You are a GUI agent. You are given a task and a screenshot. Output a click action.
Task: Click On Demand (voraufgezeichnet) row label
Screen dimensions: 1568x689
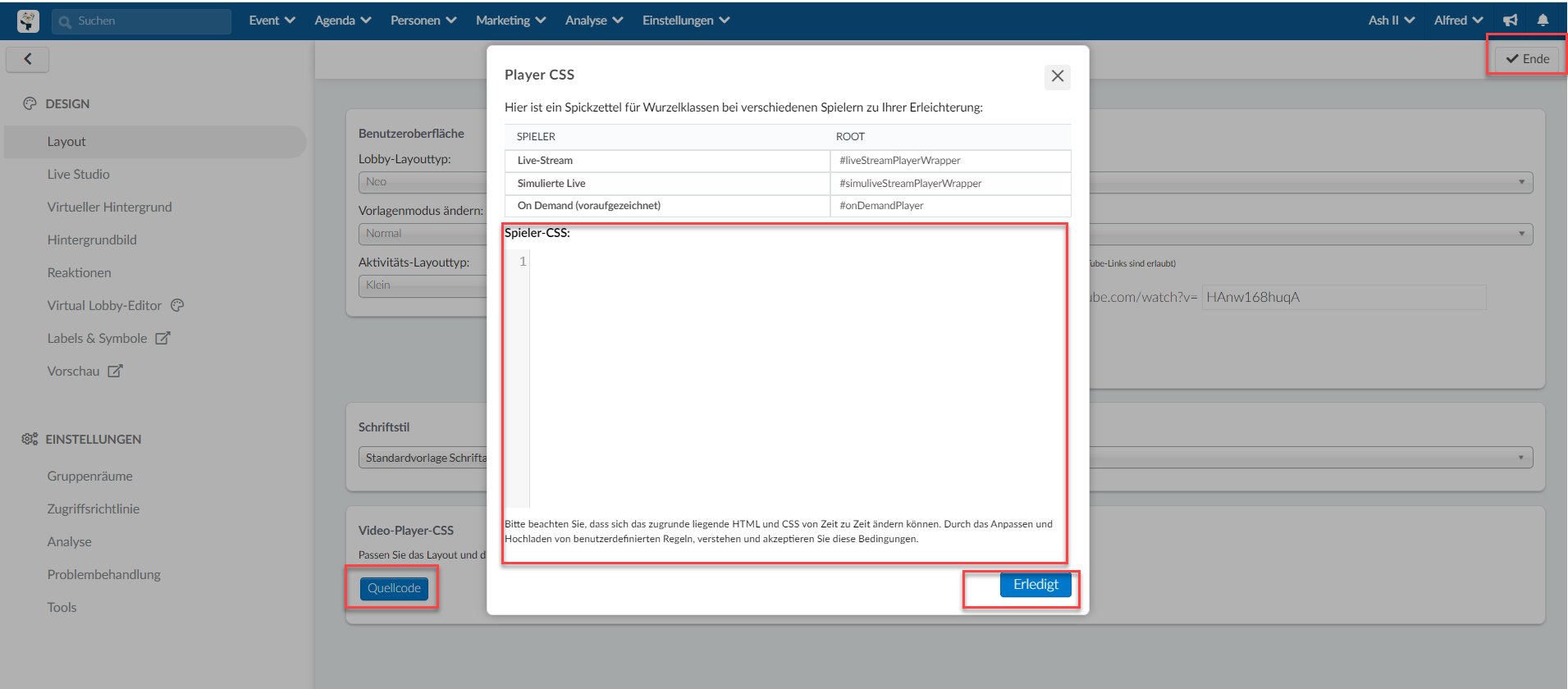[588, 206]
